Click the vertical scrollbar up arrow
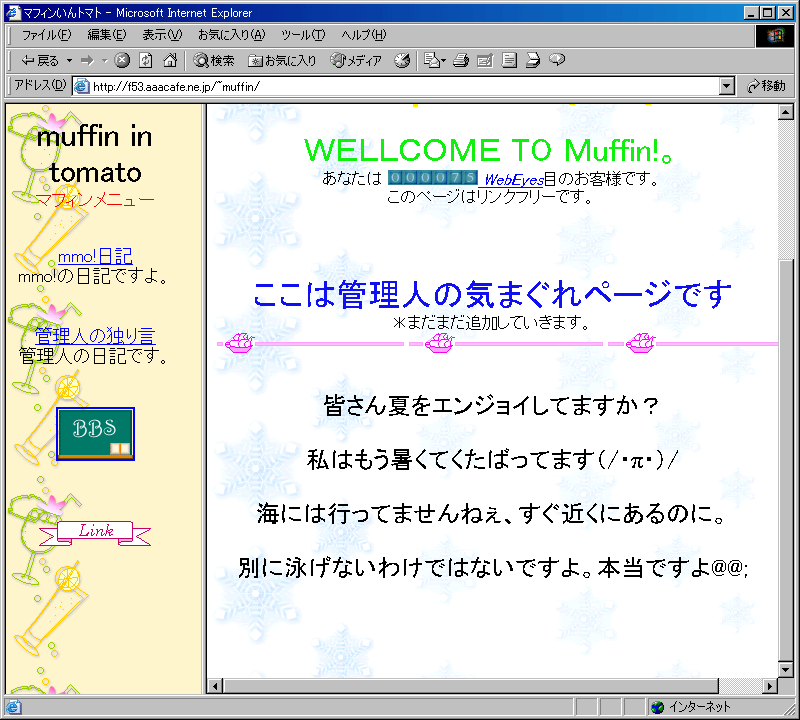 click(x=785, y=112)
